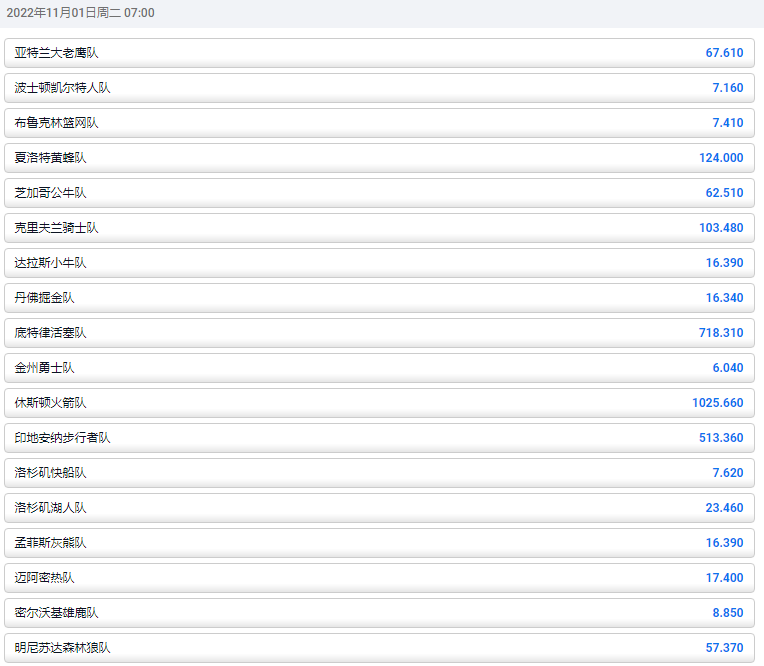This screenshot has height=666, width=764.
Task: Choose 洛杉矶湖人队 at 23.460
Action: point(379,508)
